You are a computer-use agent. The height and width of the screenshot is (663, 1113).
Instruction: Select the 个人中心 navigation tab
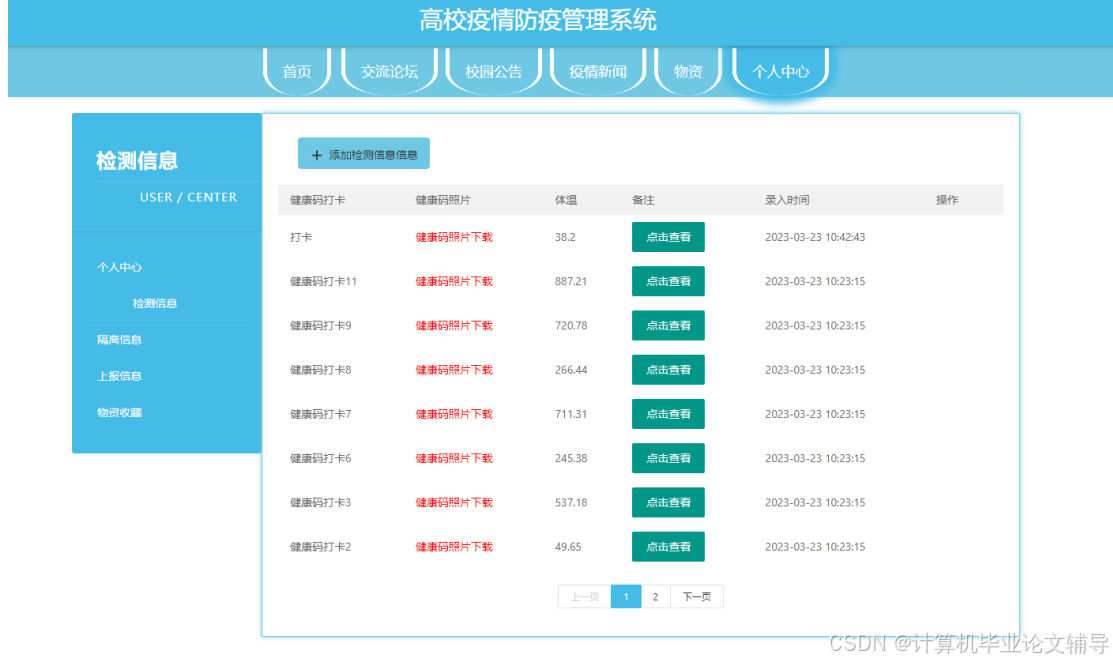point(780,70)
